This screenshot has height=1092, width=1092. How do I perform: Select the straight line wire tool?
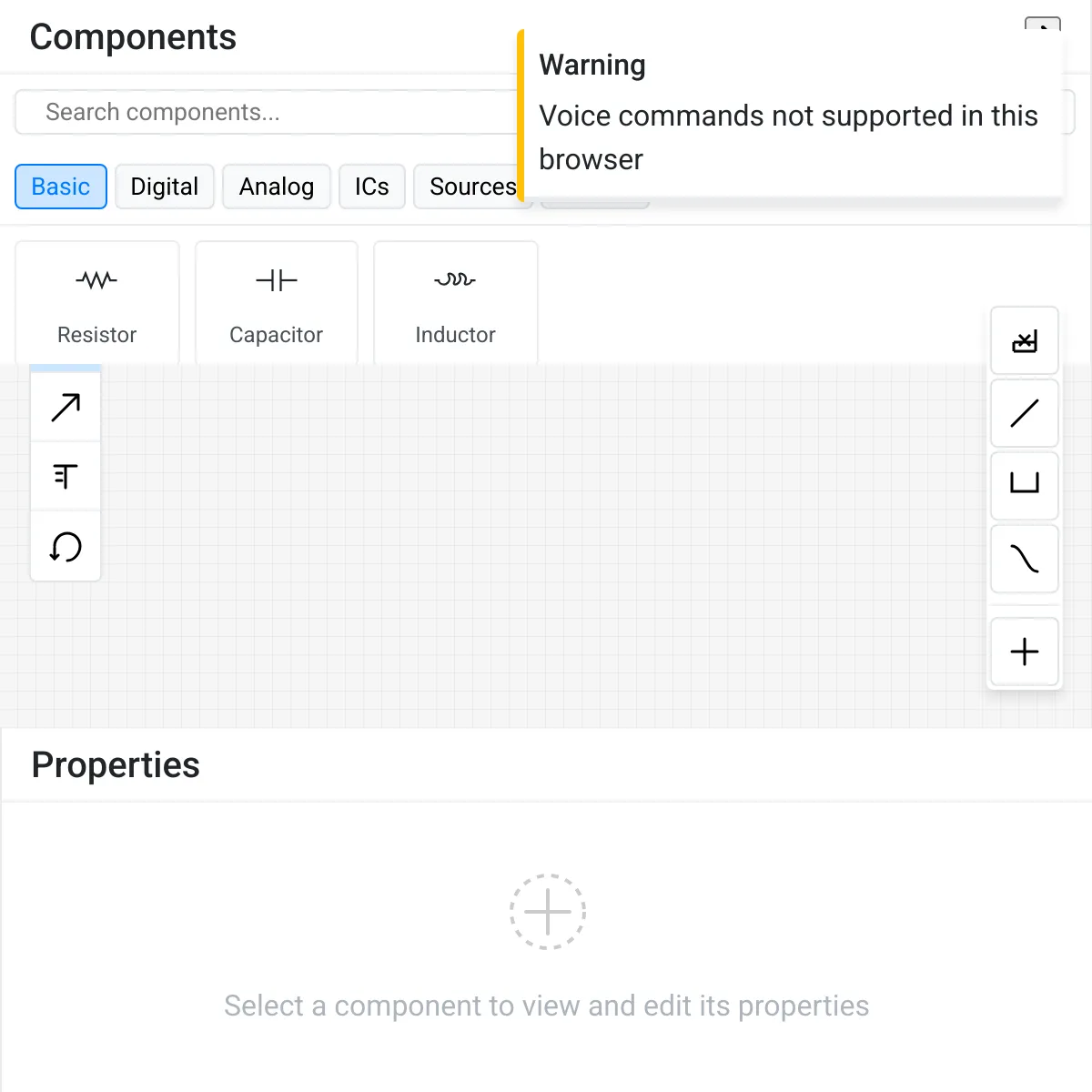click(1025, 414)
